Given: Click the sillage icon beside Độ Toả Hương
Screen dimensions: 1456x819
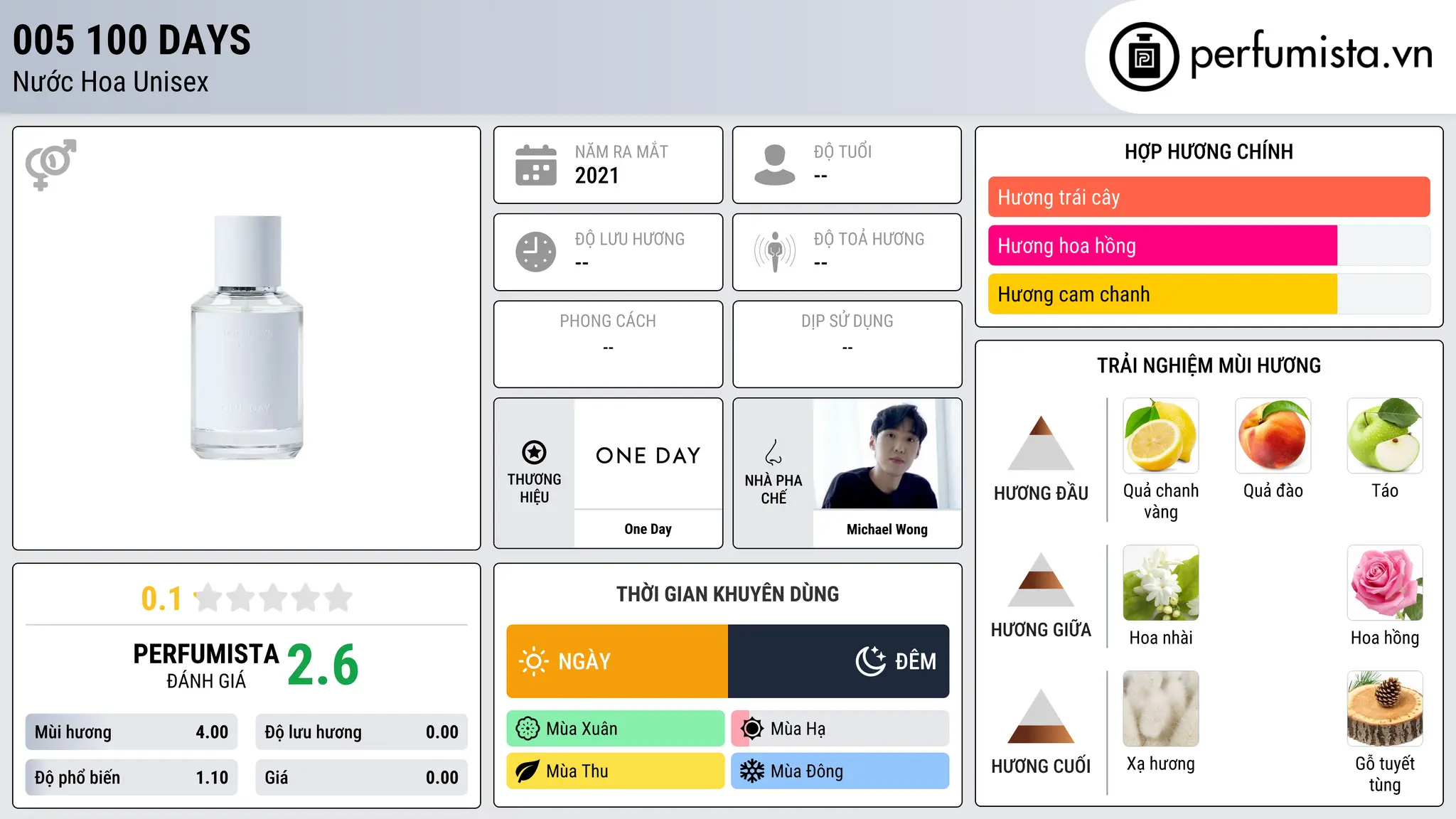Looking at the screenshot, I should [774, 252].
